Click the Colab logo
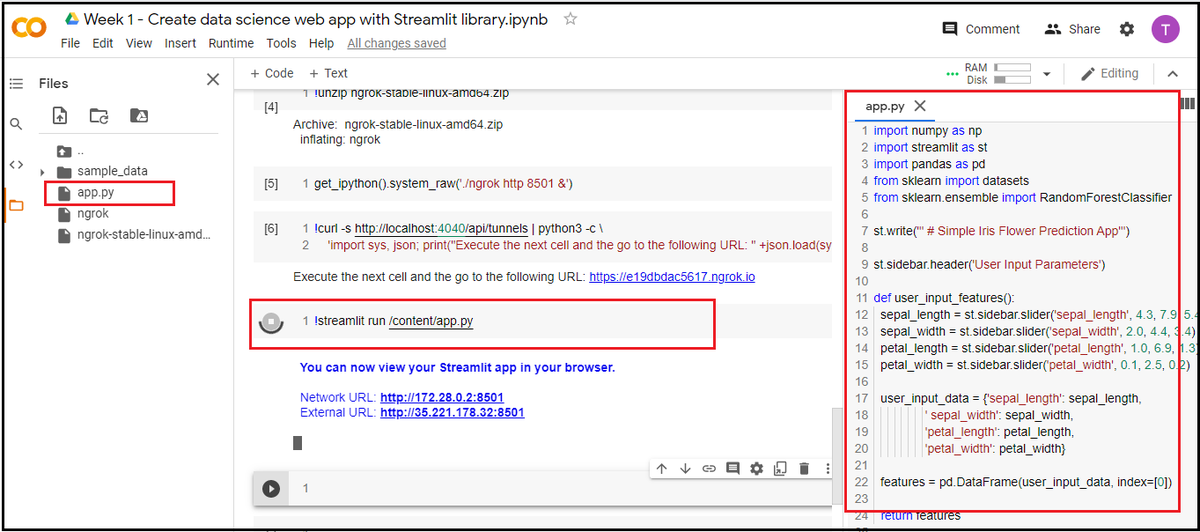Image resolution: width=1200 pixels, height=532 pixels. click(29, 29)
